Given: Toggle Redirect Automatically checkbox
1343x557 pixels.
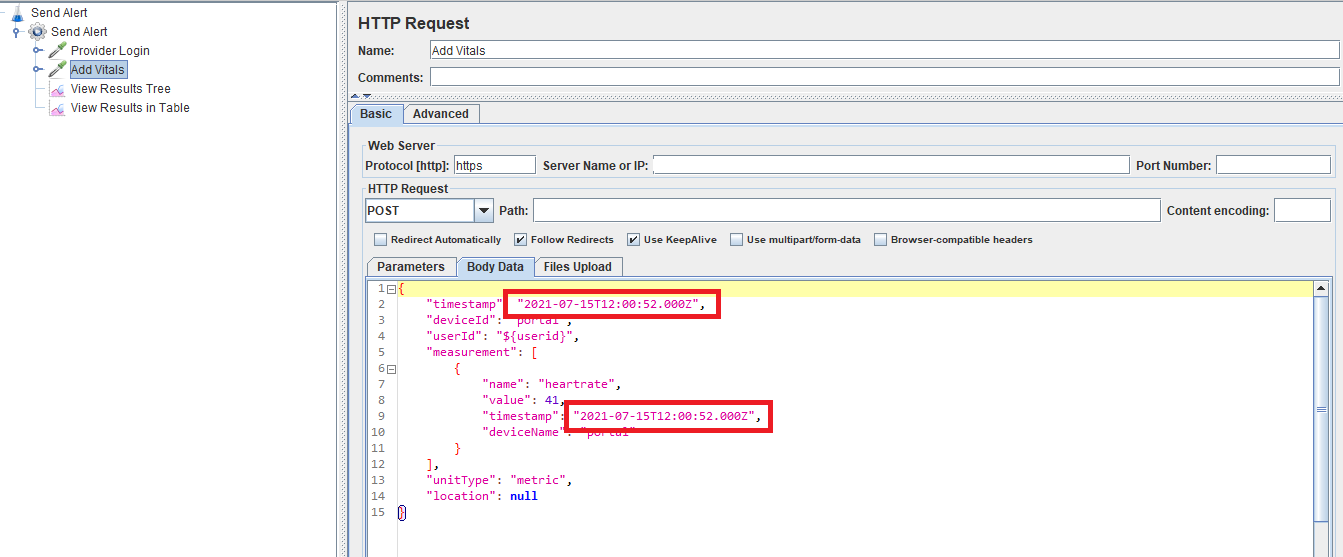Looking at the screenshot, I should pyautogui.click(x=380, y=240).
